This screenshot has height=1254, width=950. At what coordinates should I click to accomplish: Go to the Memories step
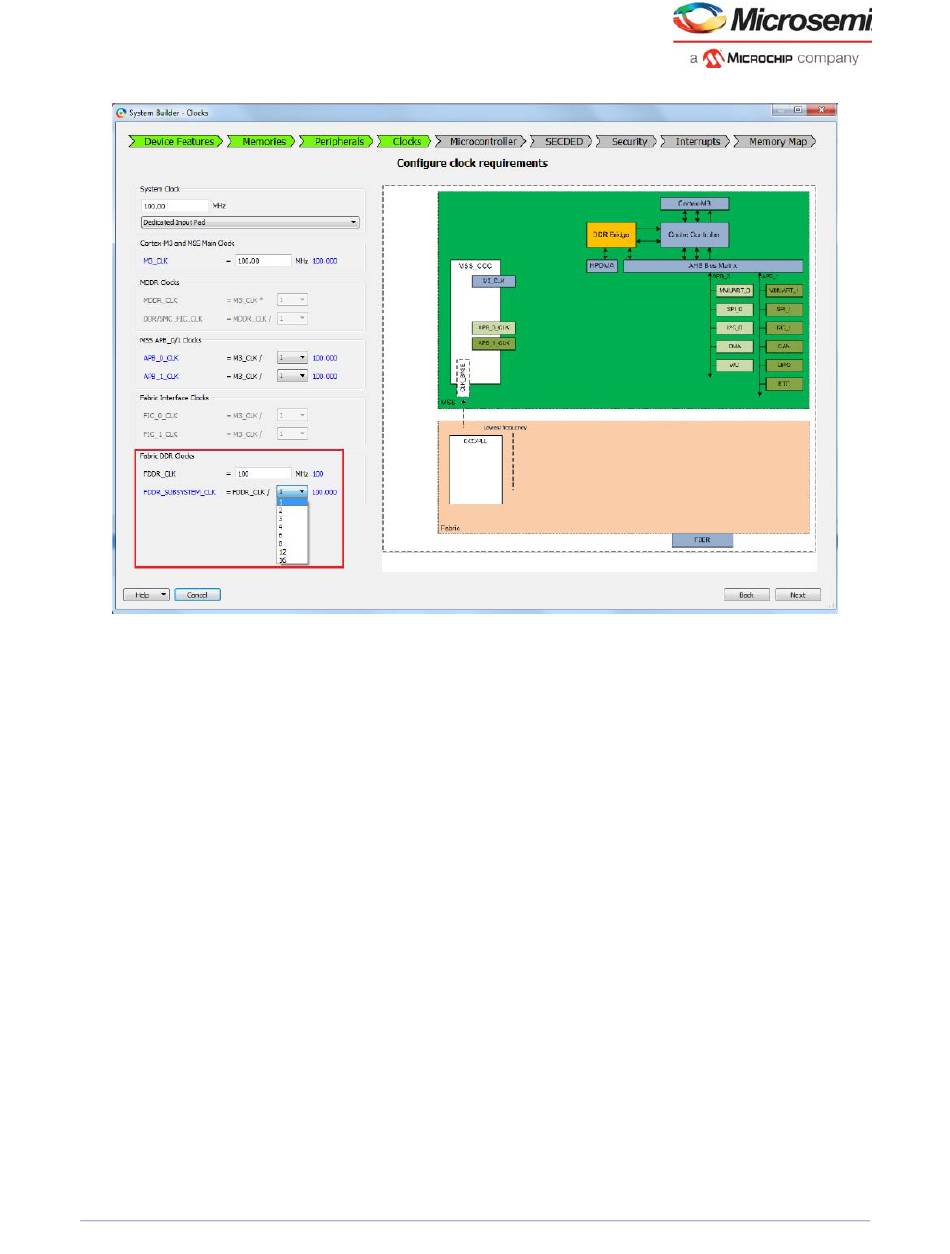264,142
